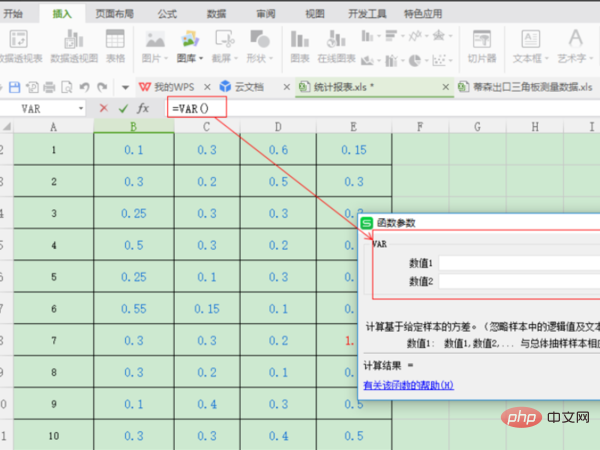Open insert function fx button
The image size is (600, 450).
[143, 108]
